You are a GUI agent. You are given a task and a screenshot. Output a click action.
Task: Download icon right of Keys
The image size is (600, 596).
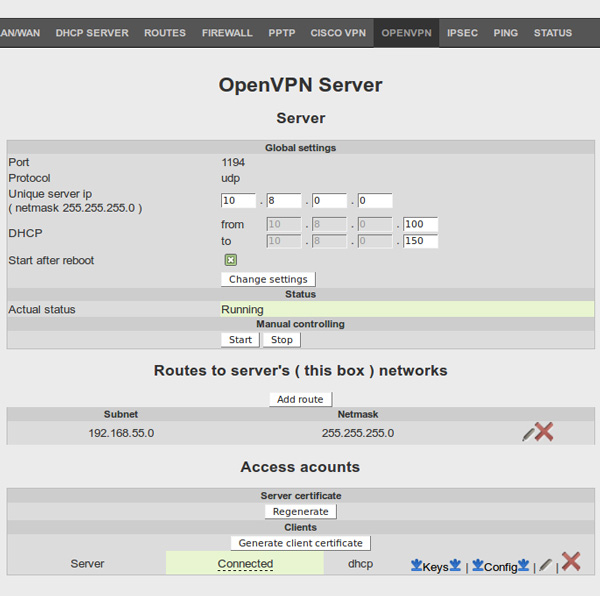[455, 565]
